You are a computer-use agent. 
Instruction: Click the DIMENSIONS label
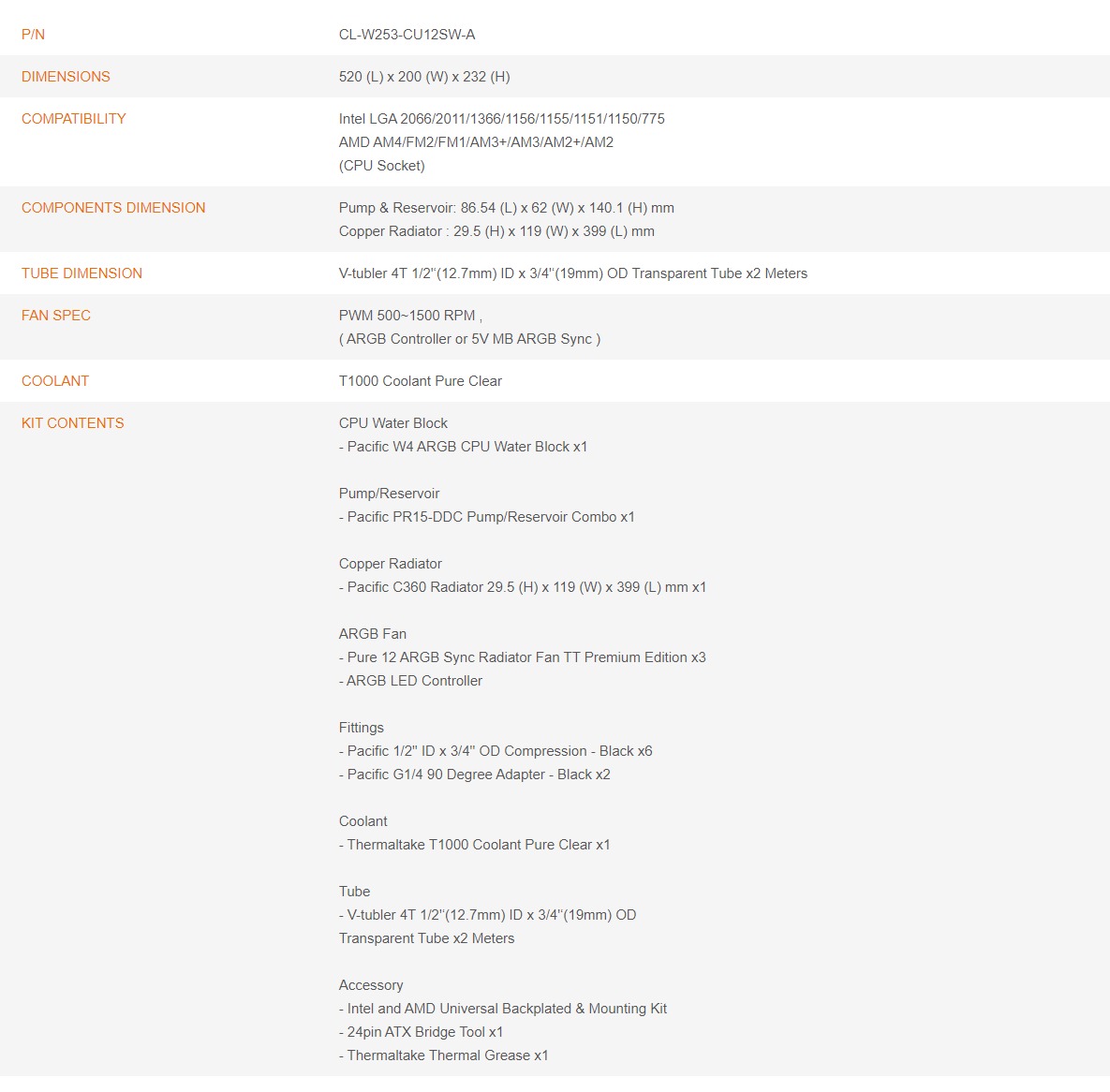(66, 77)
